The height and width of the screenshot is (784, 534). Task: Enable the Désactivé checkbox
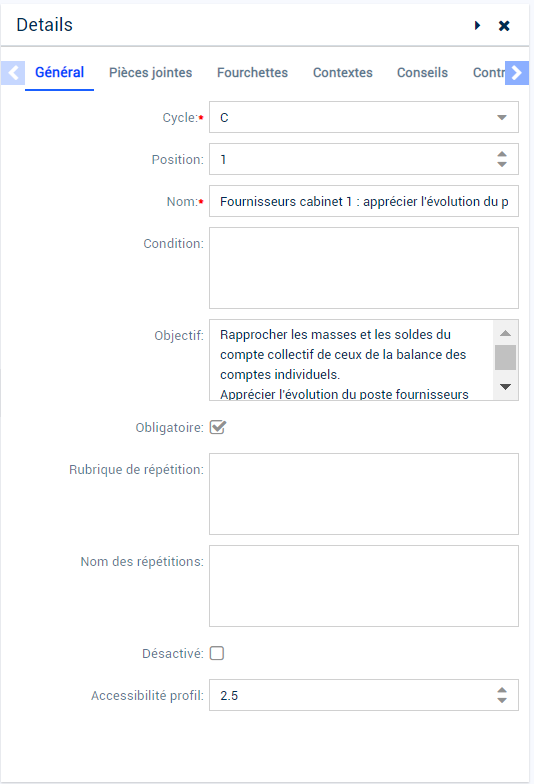pyautogui.click(x=216, y=653)
